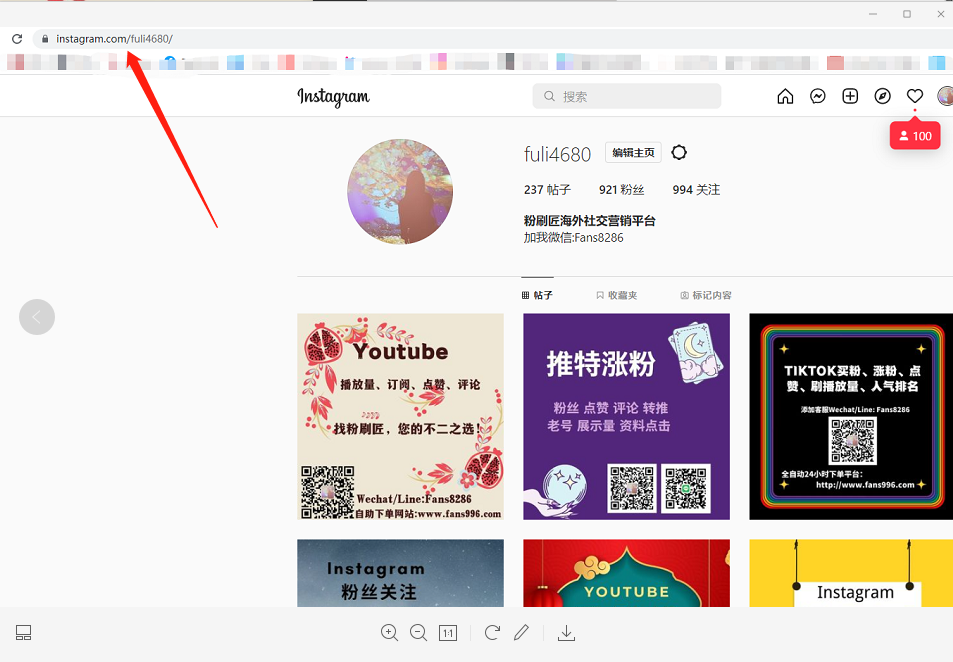Open profile settings gear icon
953x662 pixels.
coord(679,153)
